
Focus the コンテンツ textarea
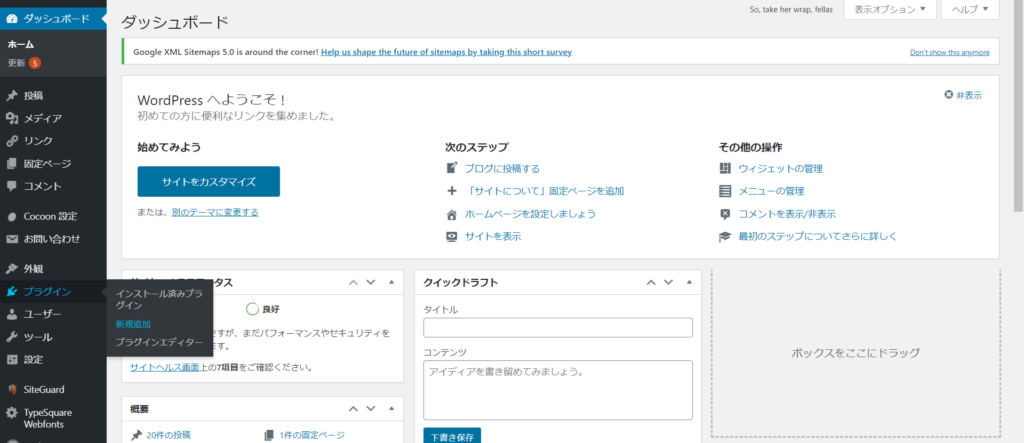pos(558,390)
